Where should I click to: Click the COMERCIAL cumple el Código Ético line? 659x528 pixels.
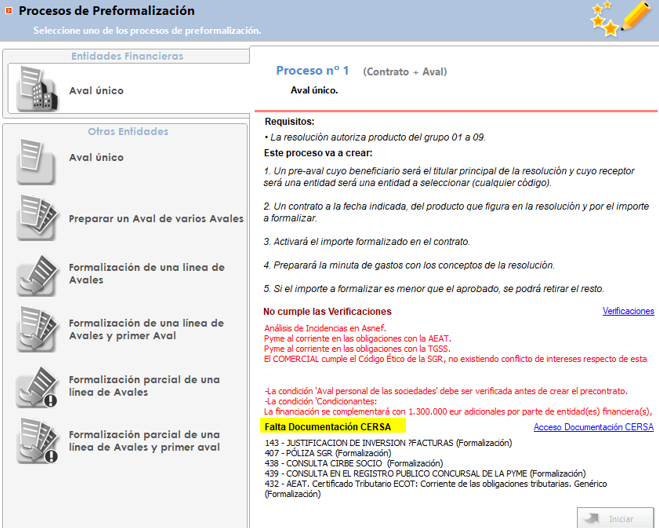[x=456, y=359]
